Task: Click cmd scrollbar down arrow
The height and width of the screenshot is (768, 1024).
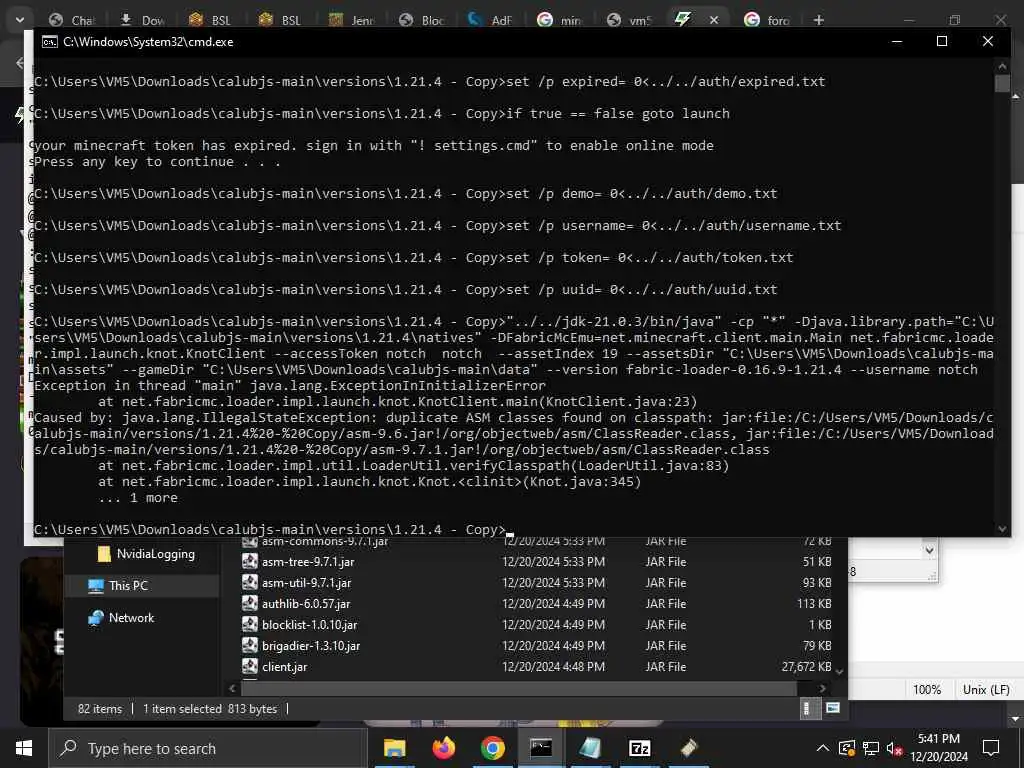Action: click(1002, 529)
